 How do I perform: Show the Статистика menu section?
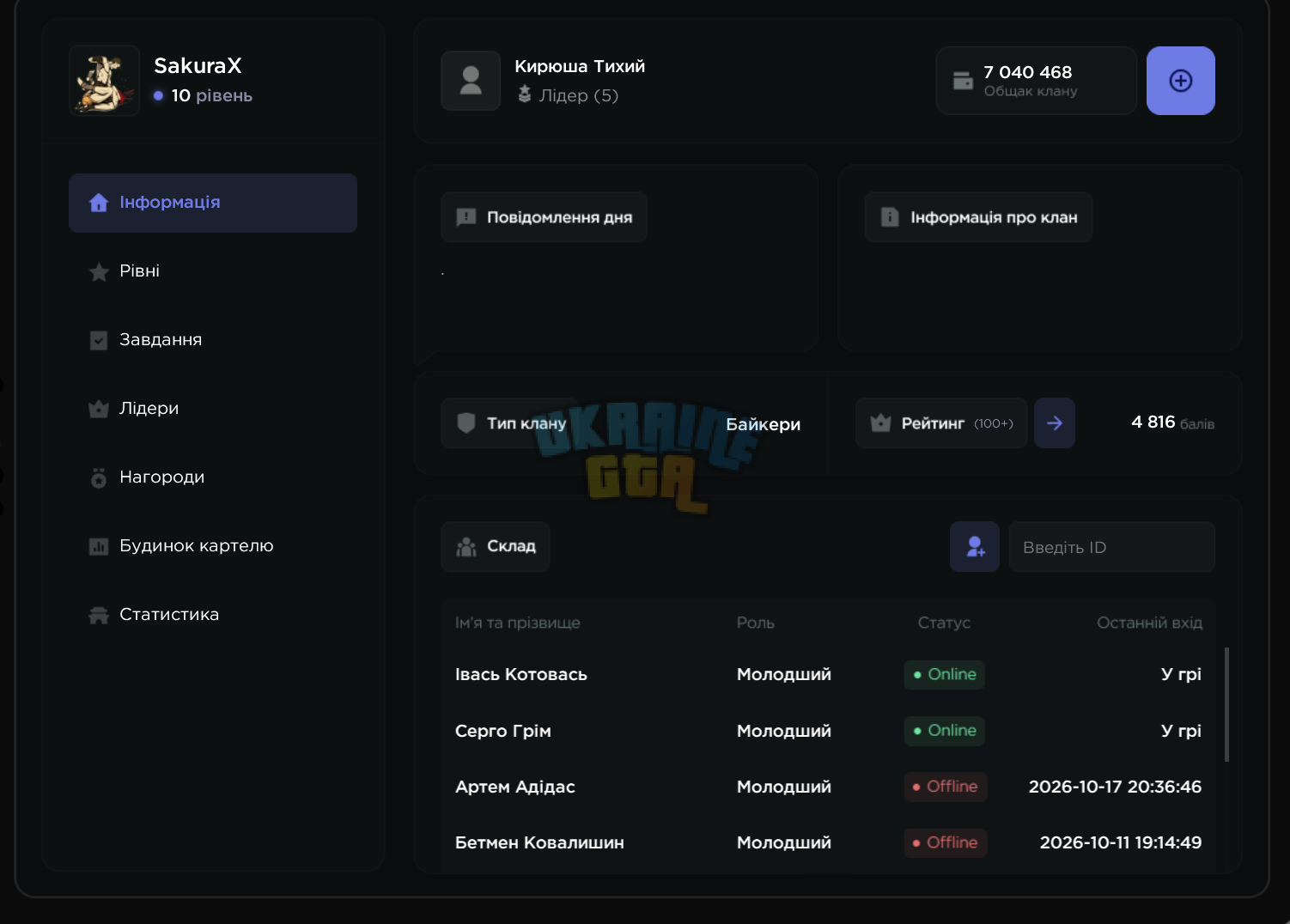(x=213, y=615)
